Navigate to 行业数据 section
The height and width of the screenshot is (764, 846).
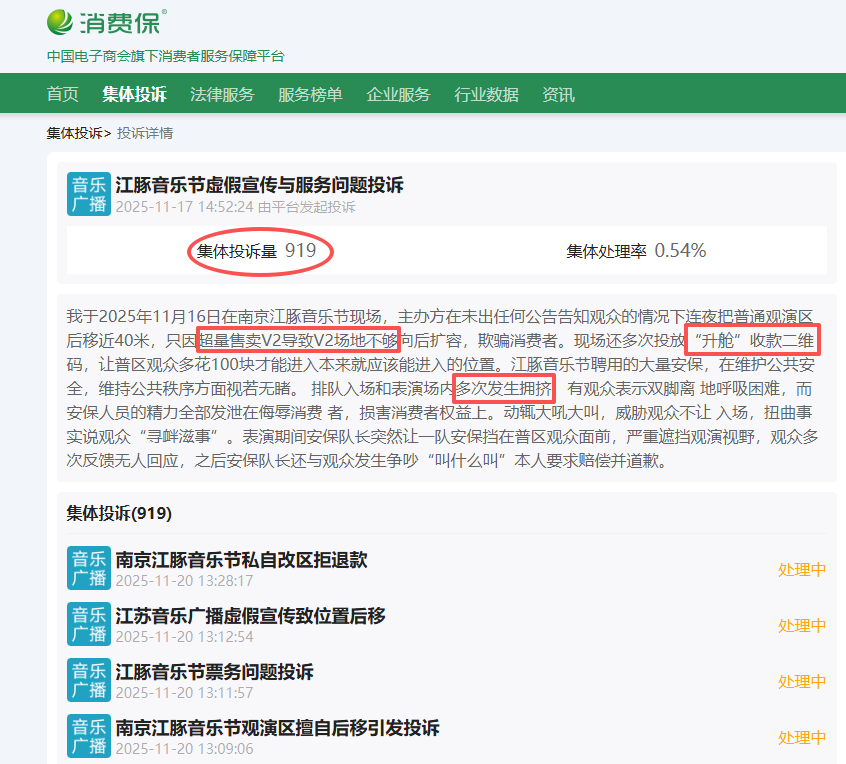(x=486, y=95)
